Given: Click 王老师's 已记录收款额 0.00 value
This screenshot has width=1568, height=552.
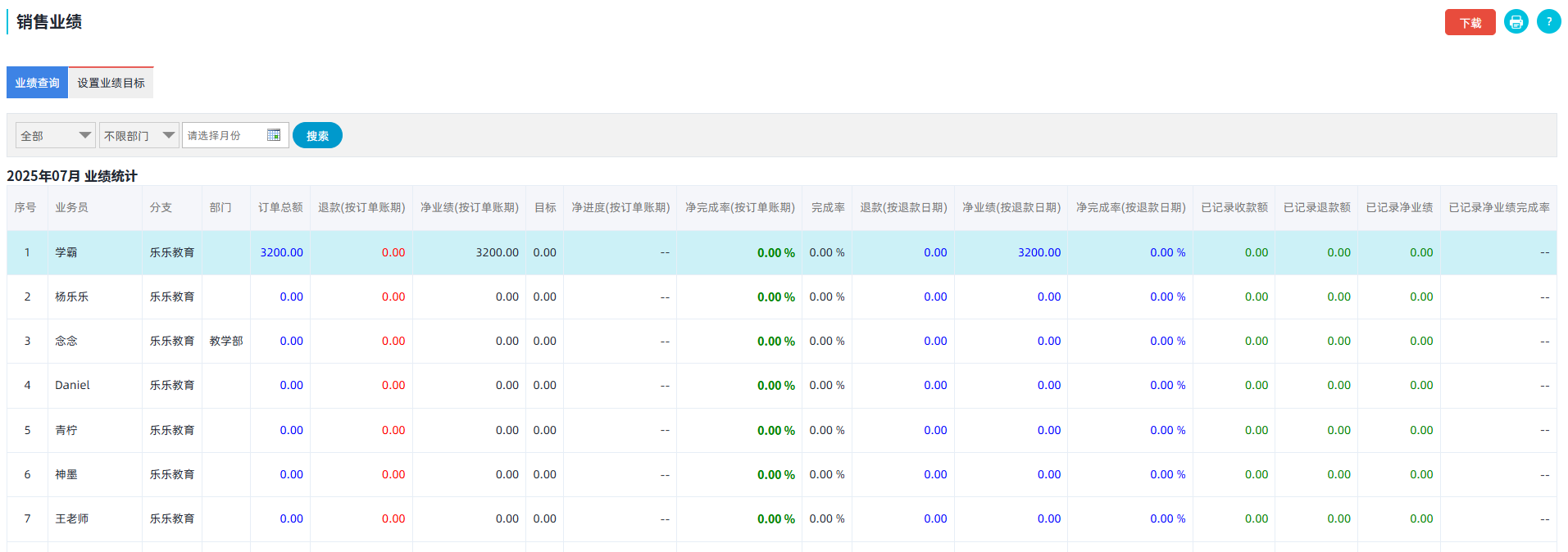Looking at the screenshot, I should pyautogui.click(x=1257, y=518).
